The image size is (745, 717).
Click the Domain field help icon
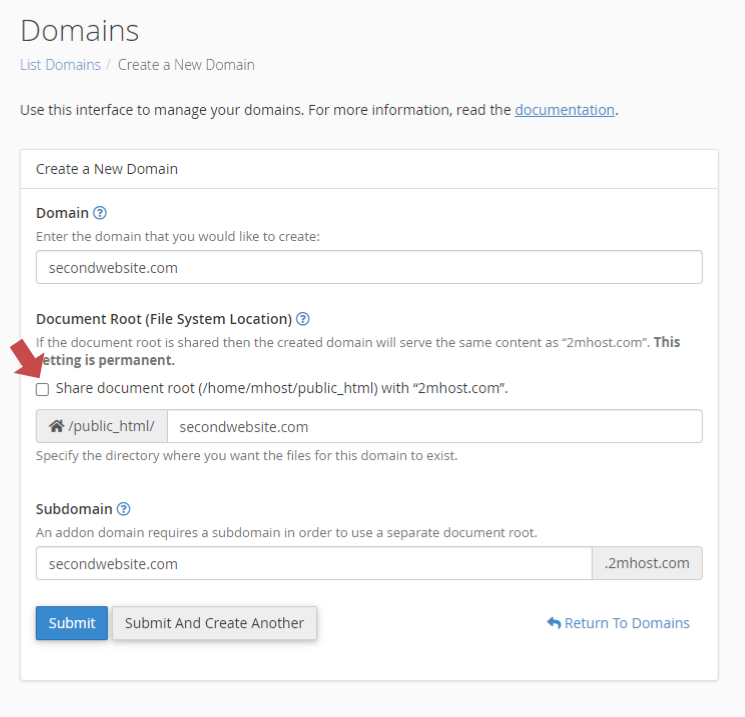click(x=100, y=213)
